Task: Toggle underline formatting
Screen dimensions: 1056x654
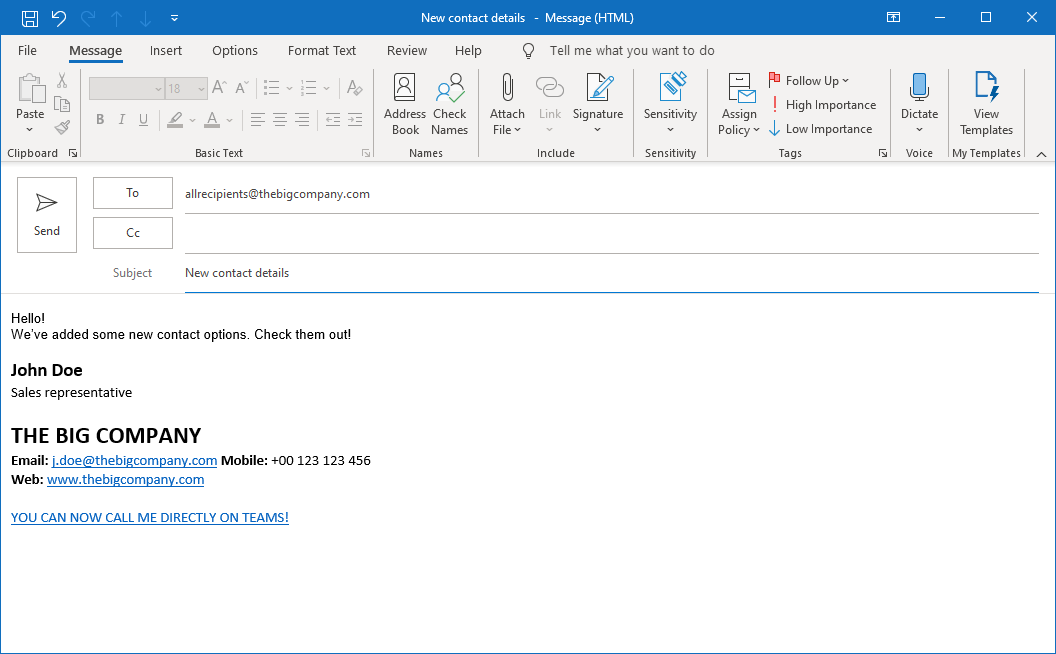Action: 143,119
